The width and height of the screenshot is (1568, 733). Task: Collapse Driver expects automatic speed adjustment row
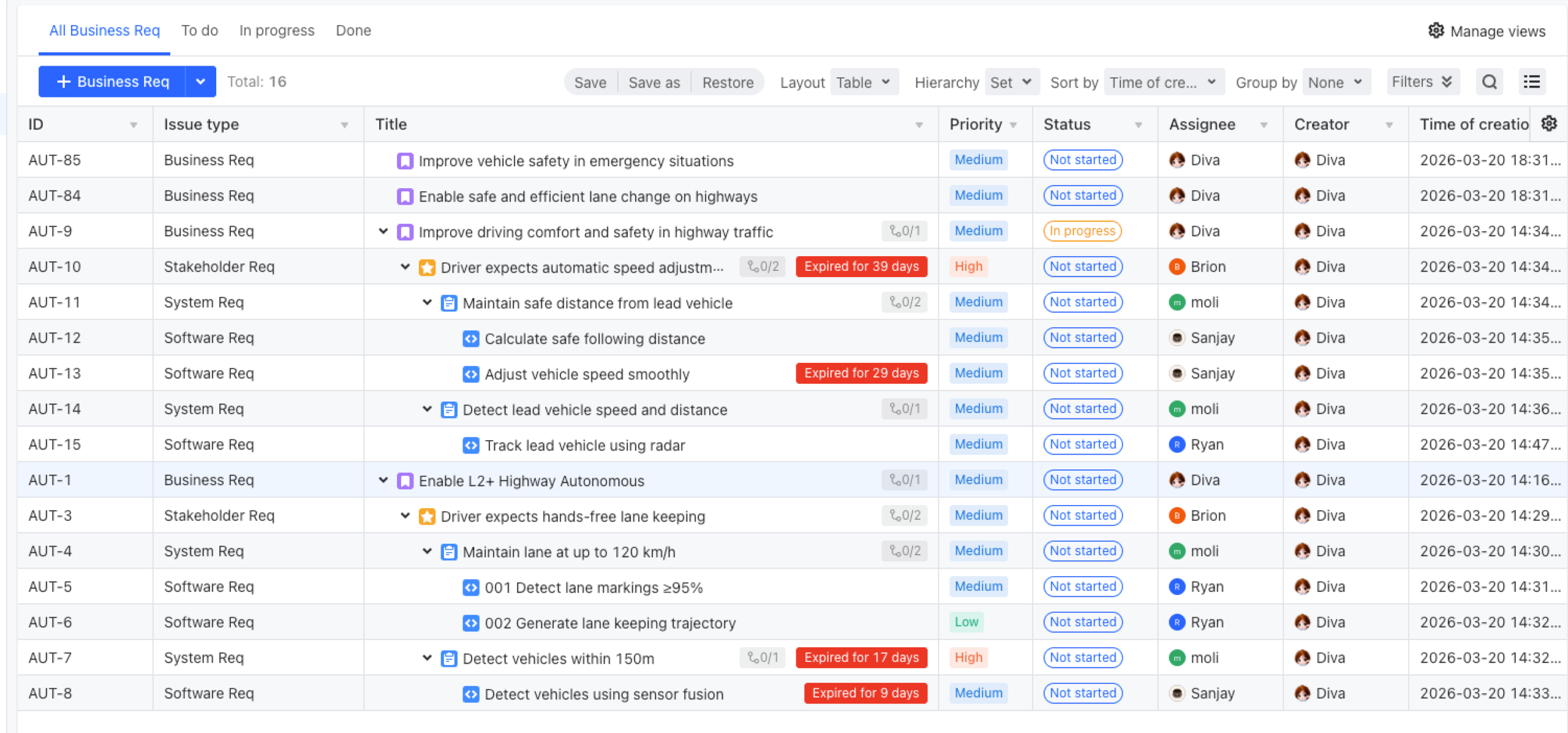[405, 267]
